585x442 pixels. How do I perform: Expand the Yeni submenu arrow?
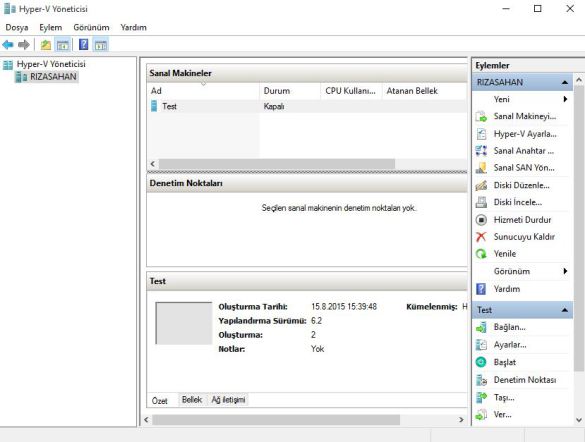click(565, 99)
